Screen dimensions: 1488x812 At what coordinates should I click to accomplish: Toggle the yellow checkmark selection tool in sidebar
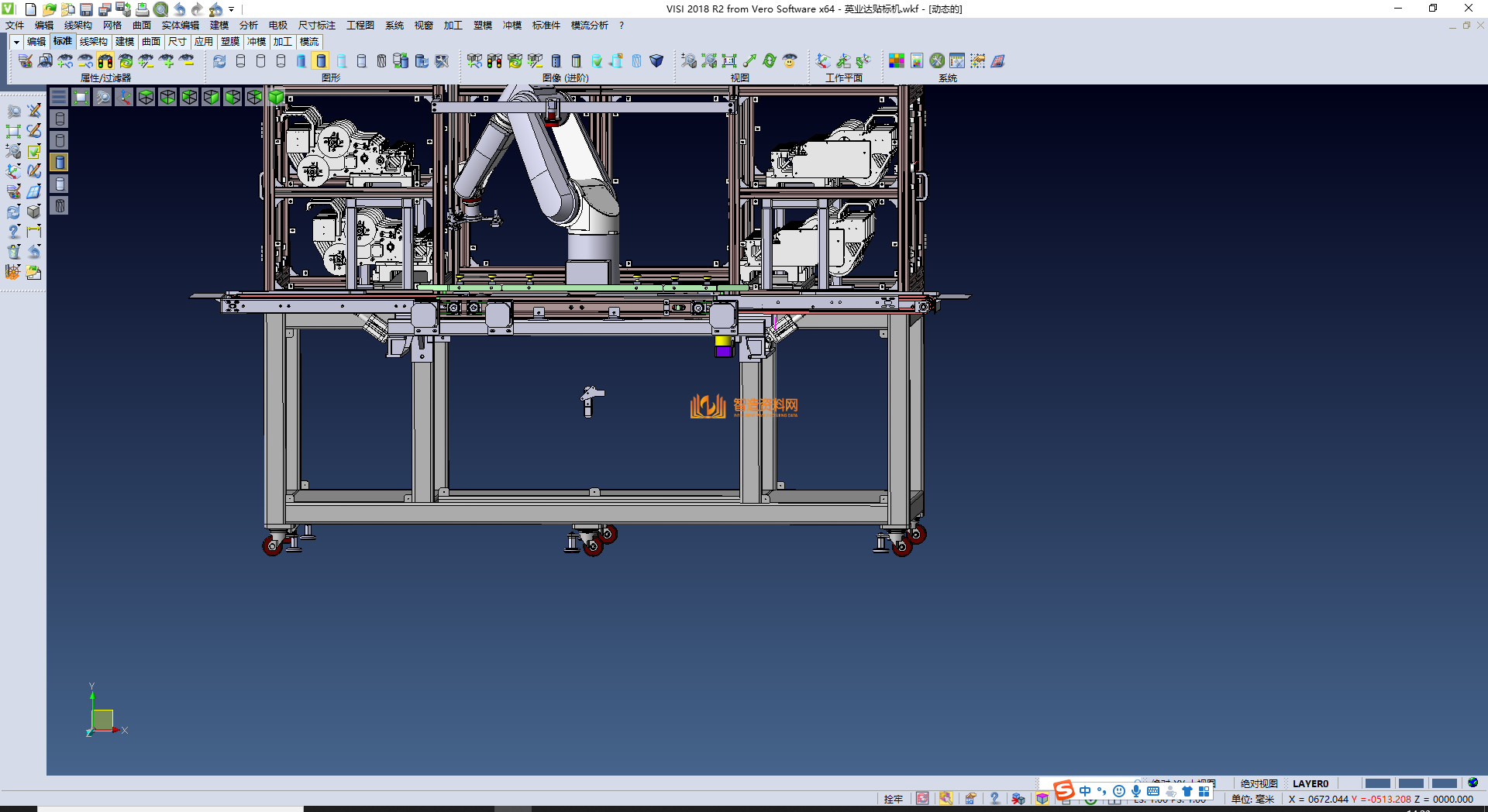coord(34,151)
